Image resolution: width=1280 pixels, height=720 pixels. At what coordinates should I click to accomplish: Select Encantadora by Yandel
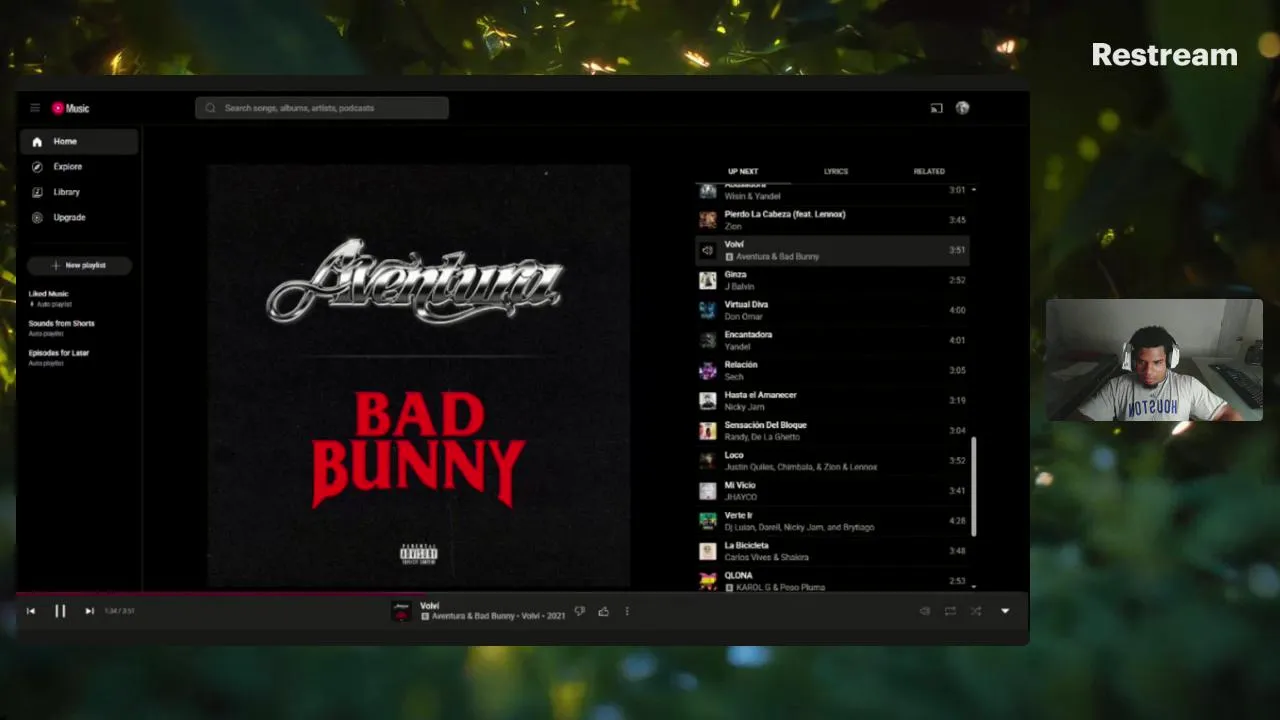pyautogui.click(x=832, y=340)
